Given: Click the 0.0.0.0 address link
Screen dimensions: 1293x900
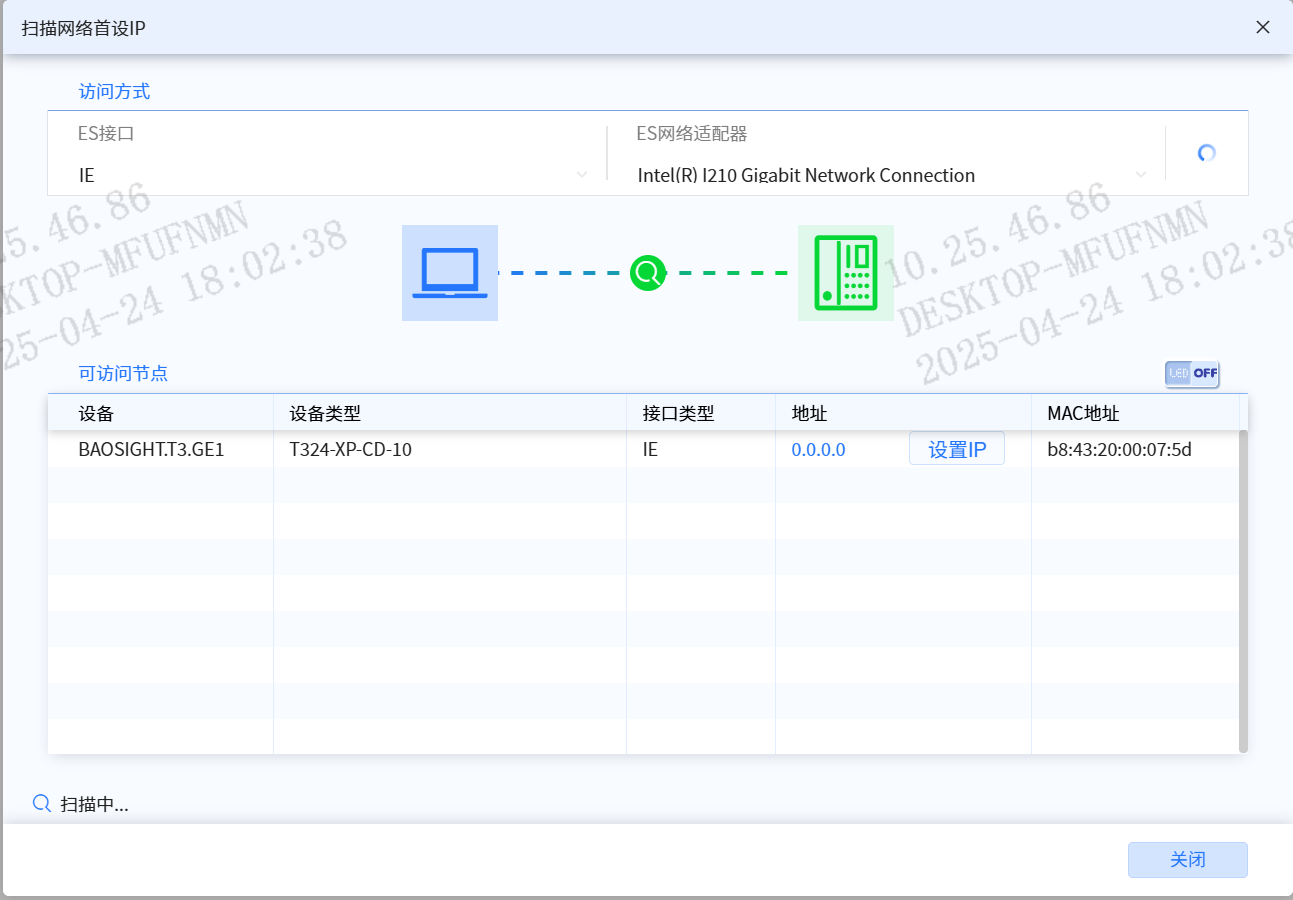Looking at the screenshot, I should (818, 450).
